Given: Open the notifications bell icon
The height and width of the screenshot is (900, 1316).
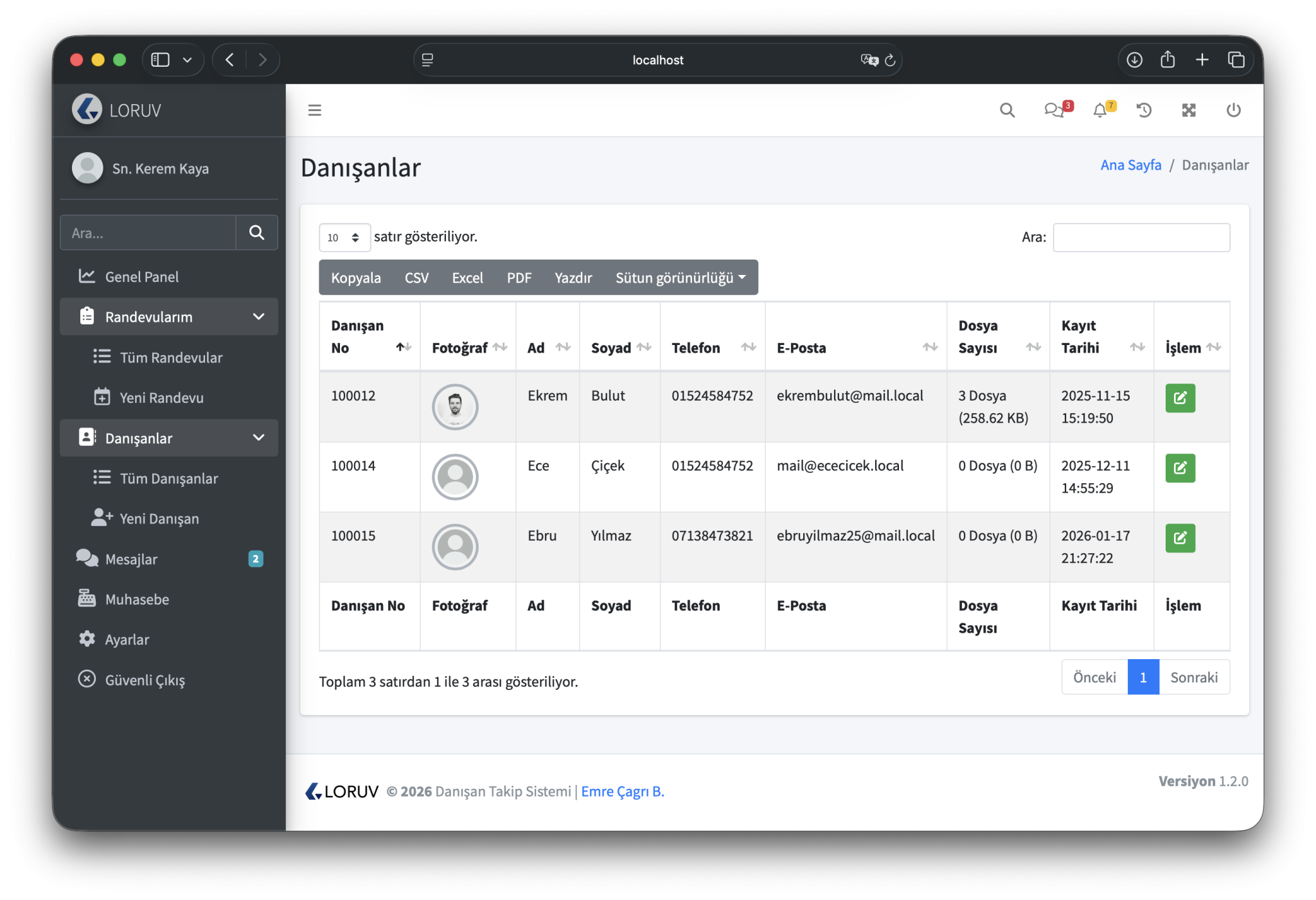Looking at the screenshot, I should pyautogui.click(x=1101, y=110).
